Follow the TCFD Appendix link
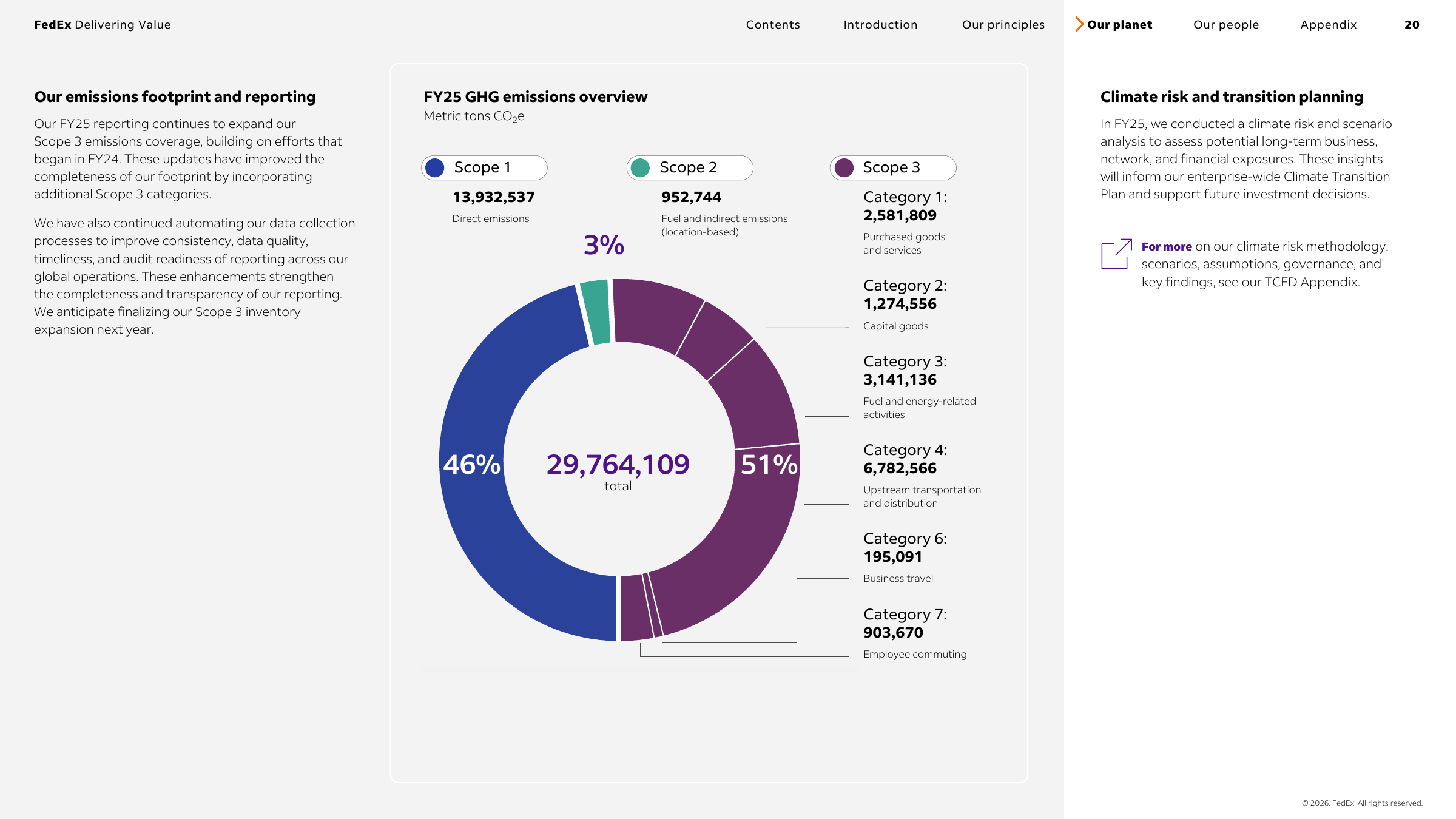The width and height of the screenshot is (1456, 819). click(x=1310, y=282)
